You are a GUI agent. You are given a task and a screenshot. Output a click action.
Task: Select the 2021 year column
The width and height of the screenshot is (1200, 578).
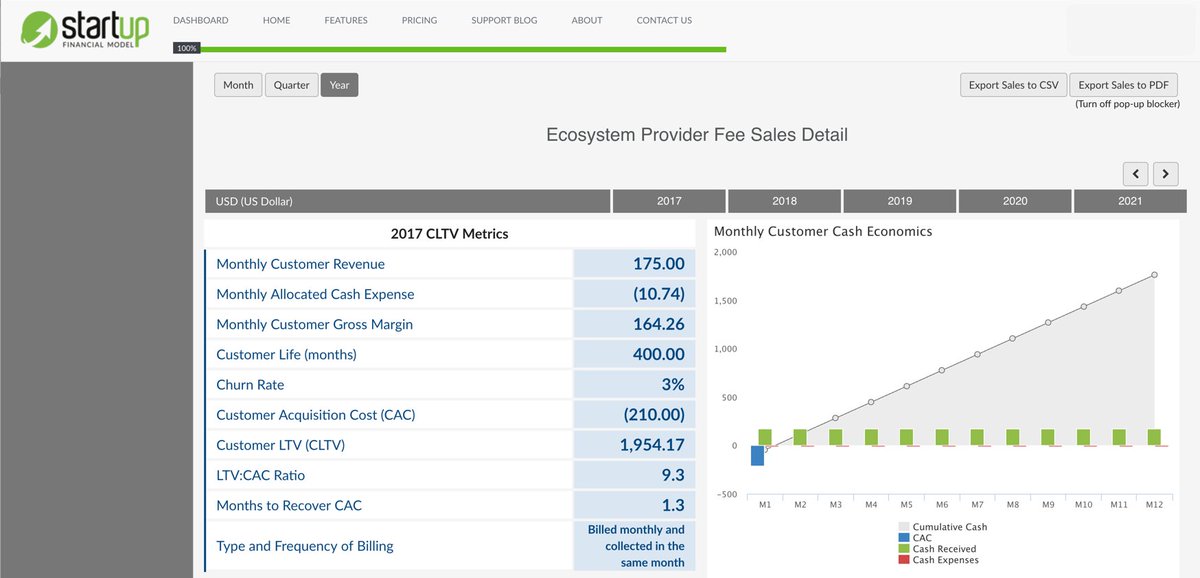pyautogui.click(x=1130, y=201)
